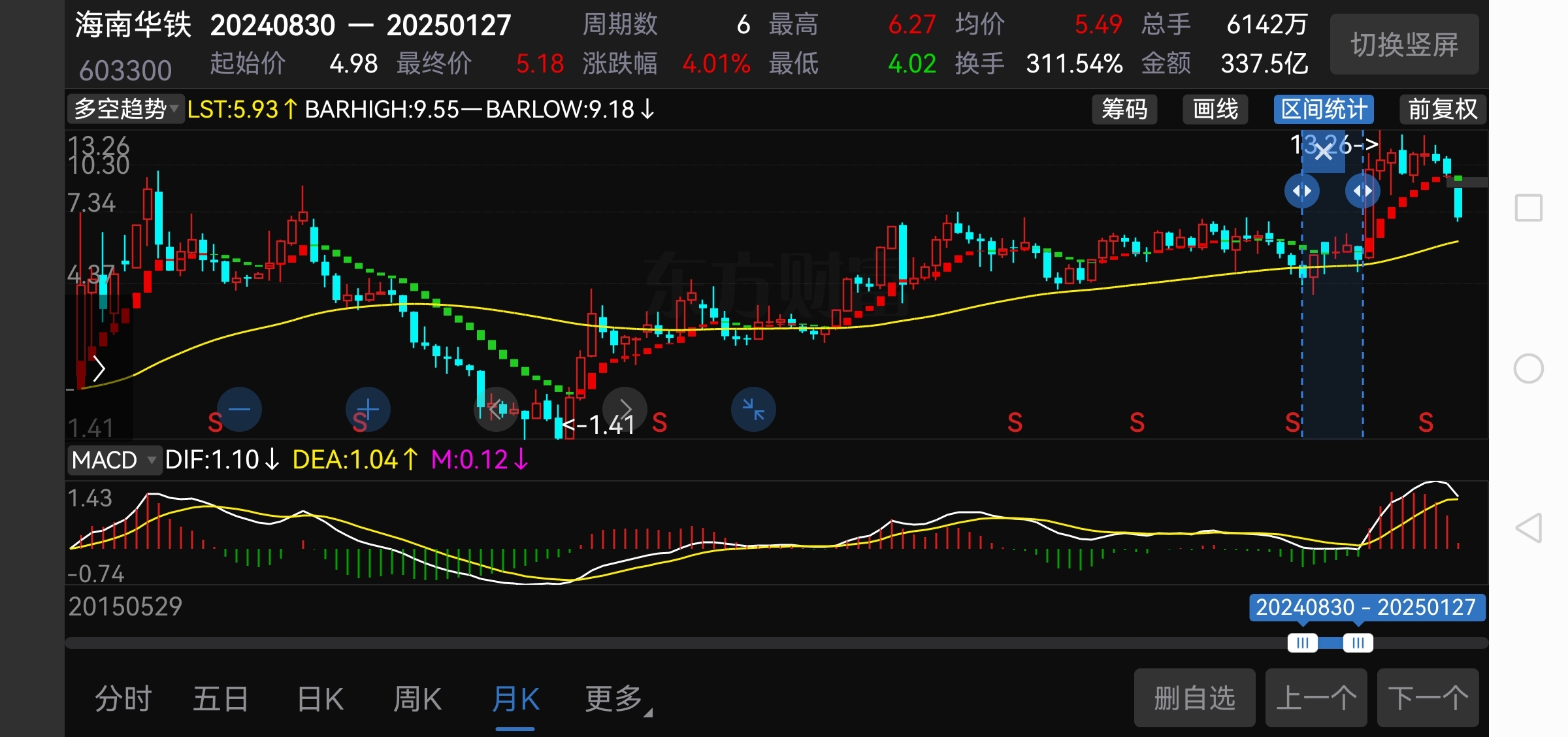Tap the Android back triangle button
Viewport: 1568px width, 737px height.
pos(1529,528)
